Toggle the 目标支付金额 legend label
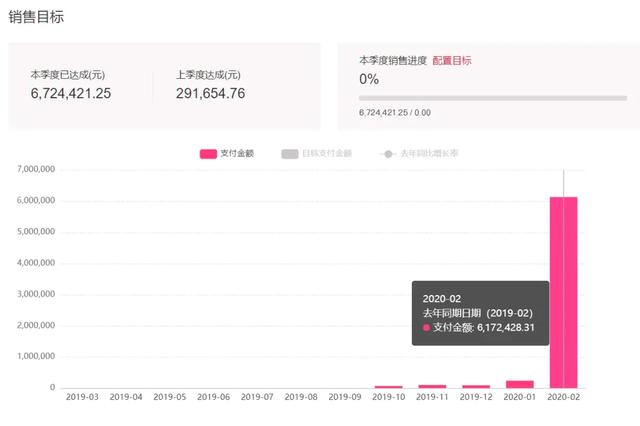 point(327,154)
